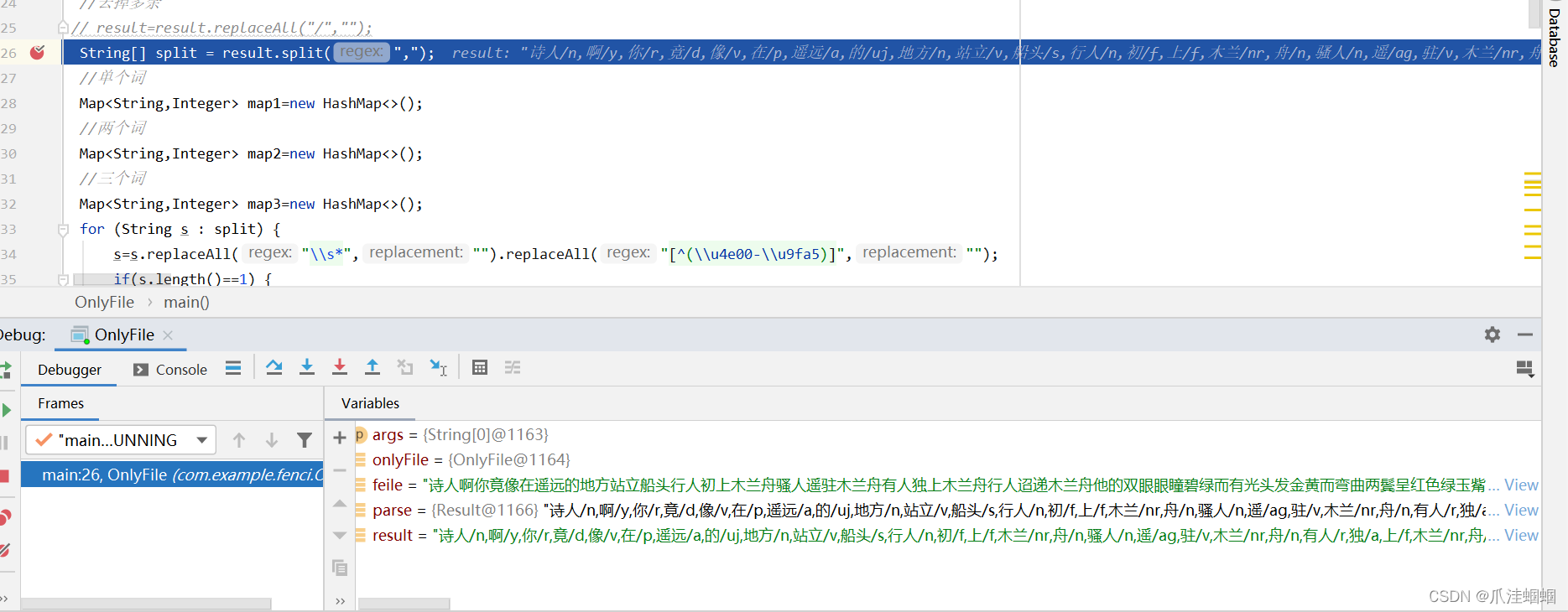
Task: Click the Pause Program icon
Action: tap(5, 443)
